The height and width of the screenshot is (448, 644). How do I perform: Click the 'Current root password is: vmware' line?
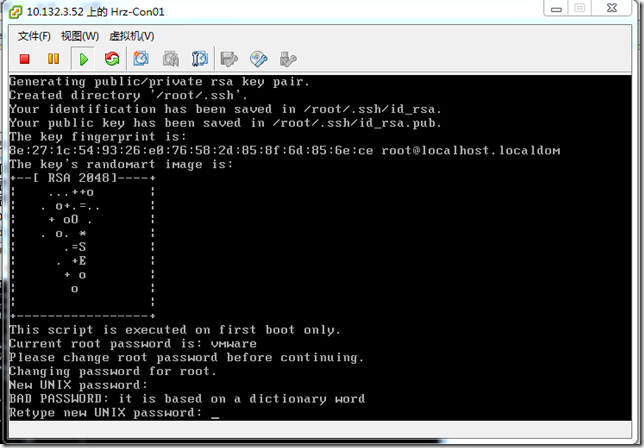[133, 343]
